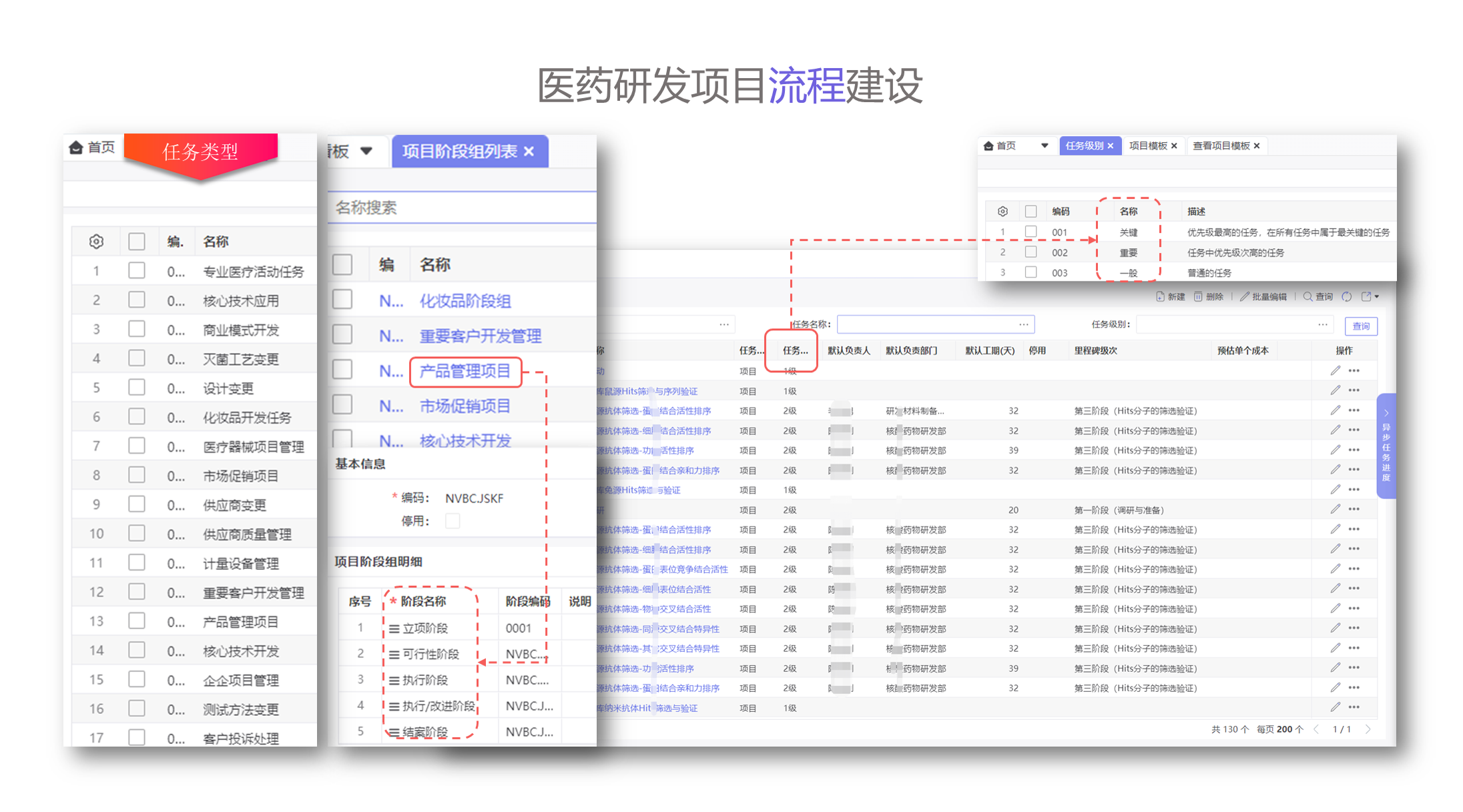This screenshot has width=1463, height=812.
Task: Click the 名称搜索 search input field
Action: pos(461,208)
